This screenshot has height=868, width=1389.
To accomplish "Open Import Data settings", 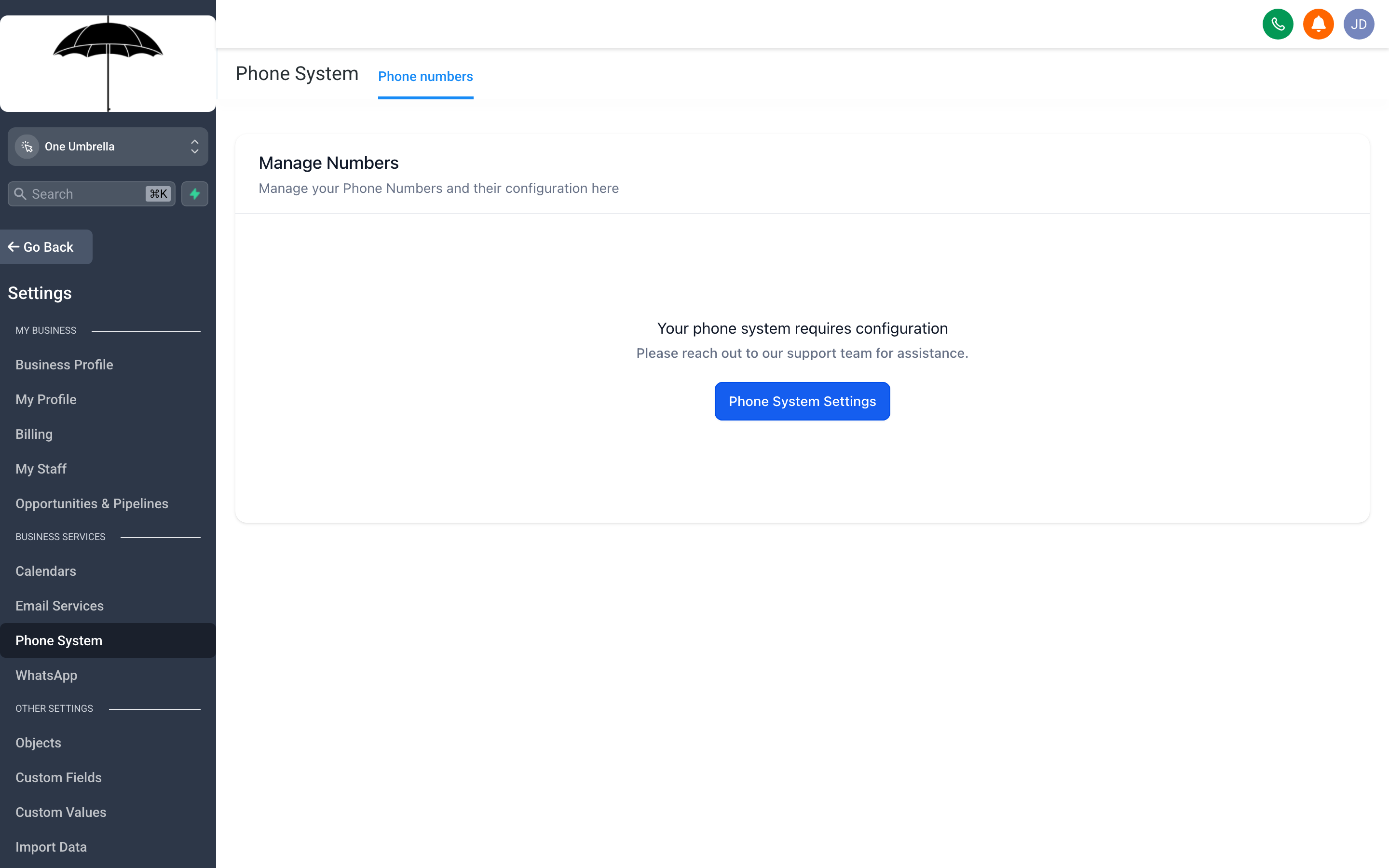I will 108,847.
